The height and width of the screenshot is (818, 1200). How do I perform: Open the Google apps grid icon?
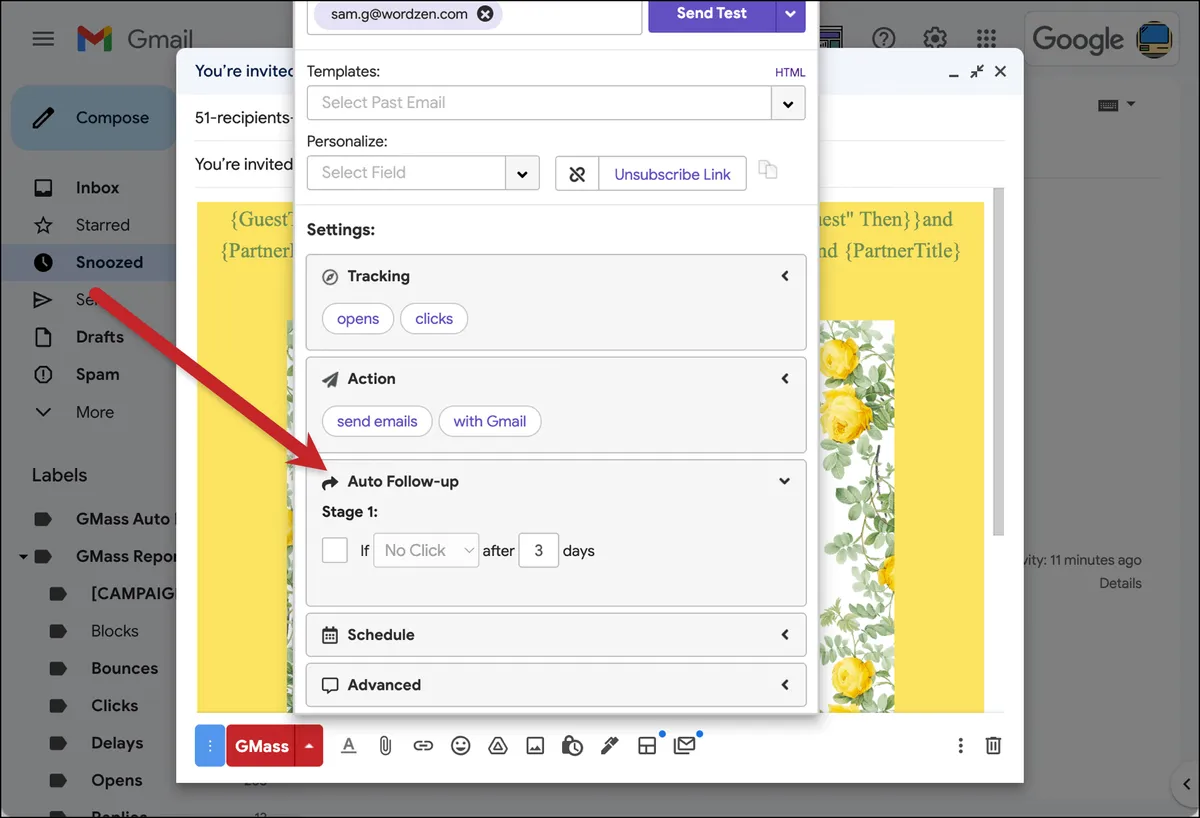pyautogui.click(x=986, y=39)
